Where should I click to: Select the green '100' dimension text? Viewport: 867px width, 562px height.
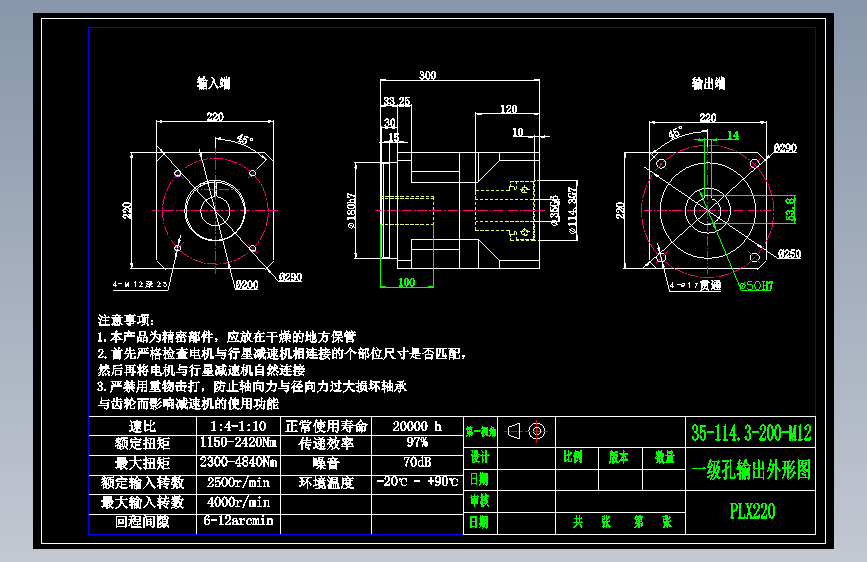406,282
